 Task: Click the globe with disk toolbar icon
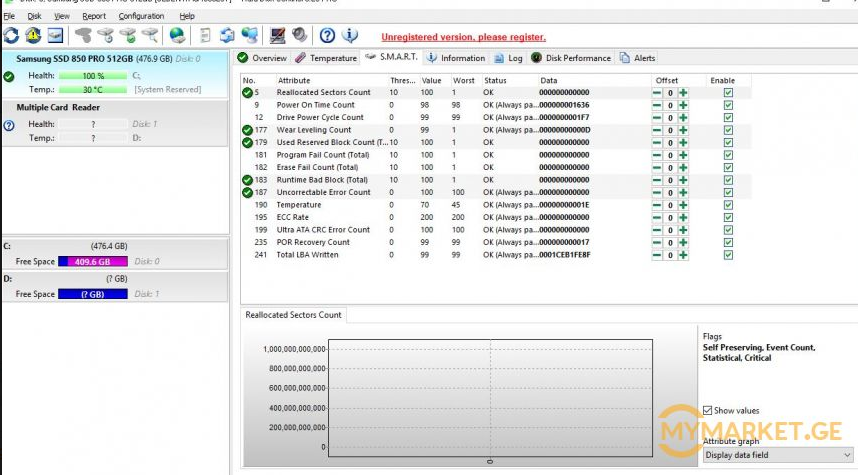(177, 36)
